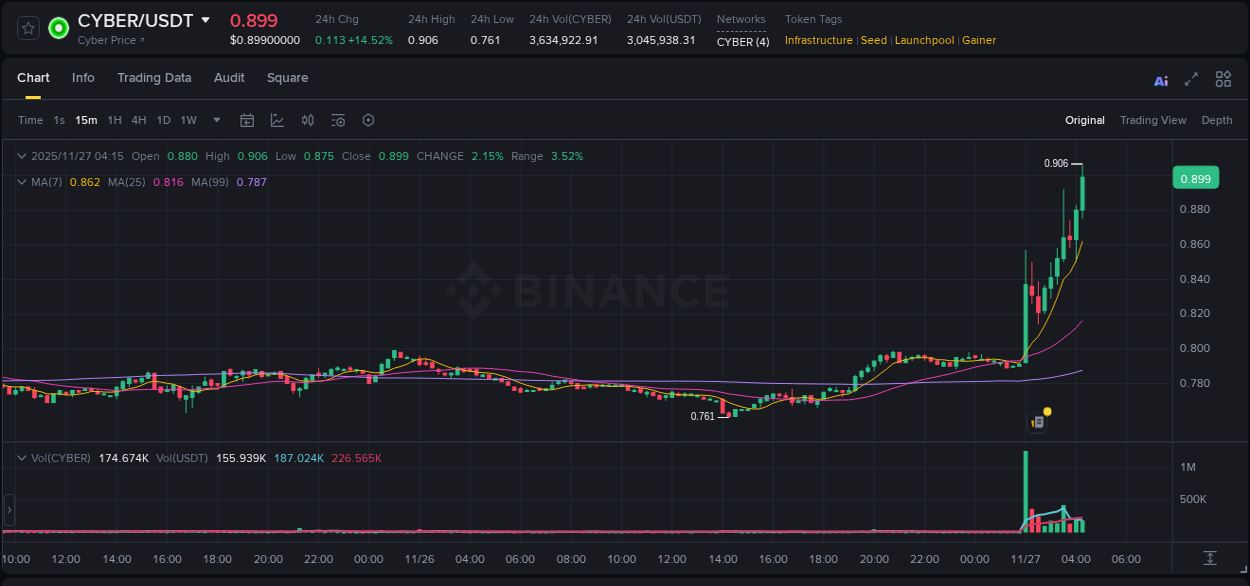Launch the Ai analysis feature

pos(1161,79)
